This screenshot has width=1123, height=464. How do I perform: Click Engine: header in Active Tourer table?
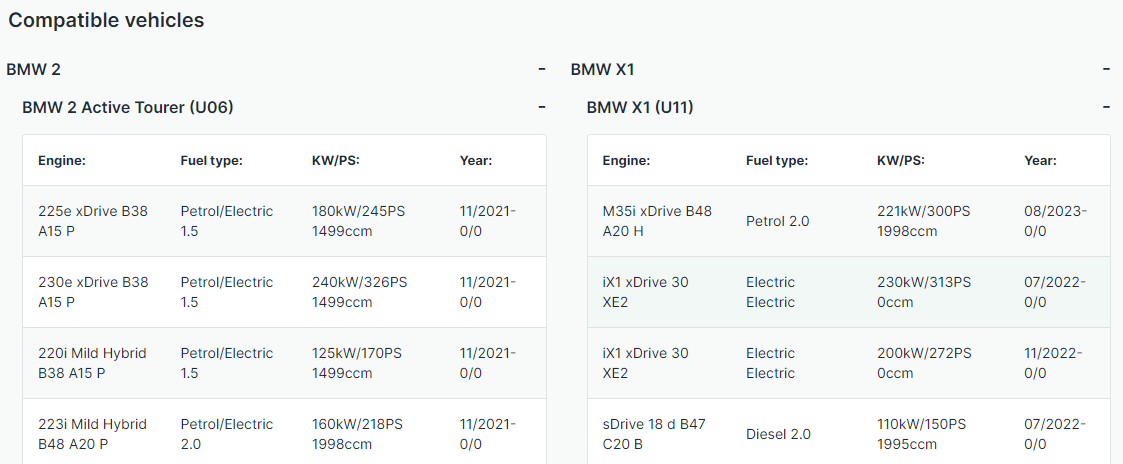click(x=62, y=160)
